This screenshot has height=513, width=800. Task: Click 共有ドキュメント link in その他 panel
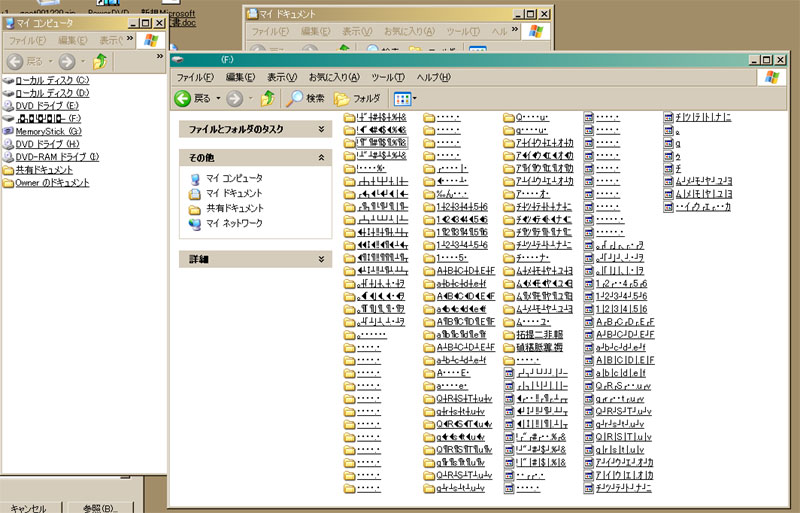[235, 208]
